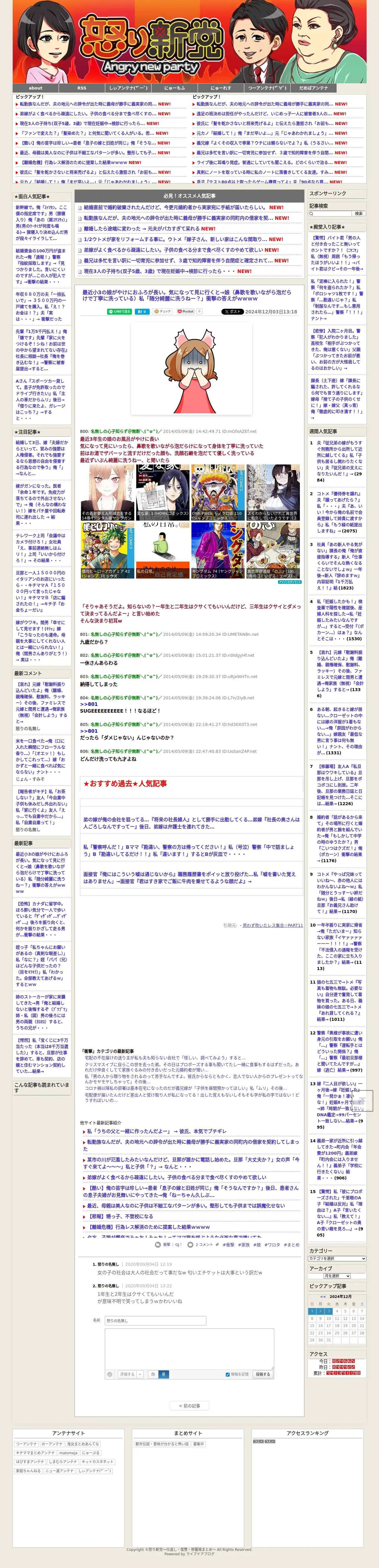Click the LINEで送る share button
Screen dimensions: 379x1568
pos(120,311)
